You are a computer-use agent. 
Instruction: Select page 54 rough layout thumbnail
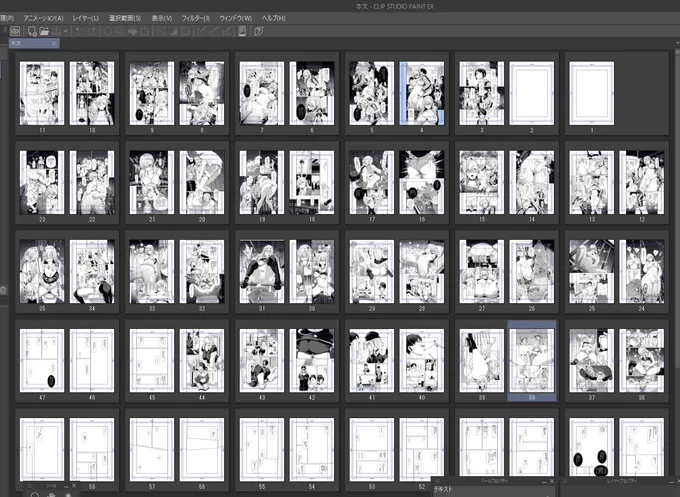pyautogui.click(x=312, y=450)
